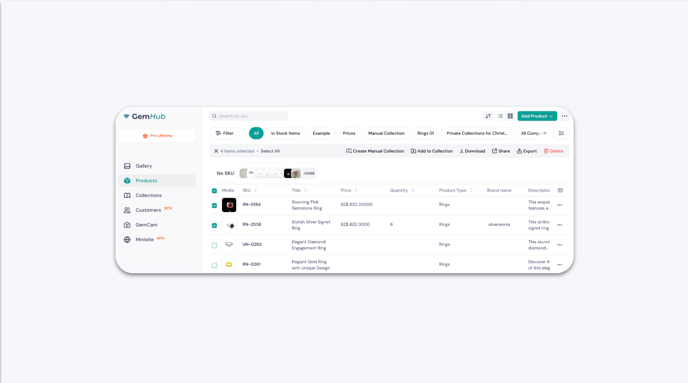The height and width of the screenshot is (383, 688).
Task: Sort by the Price column arrows
Action: click(x=356, y=190)
